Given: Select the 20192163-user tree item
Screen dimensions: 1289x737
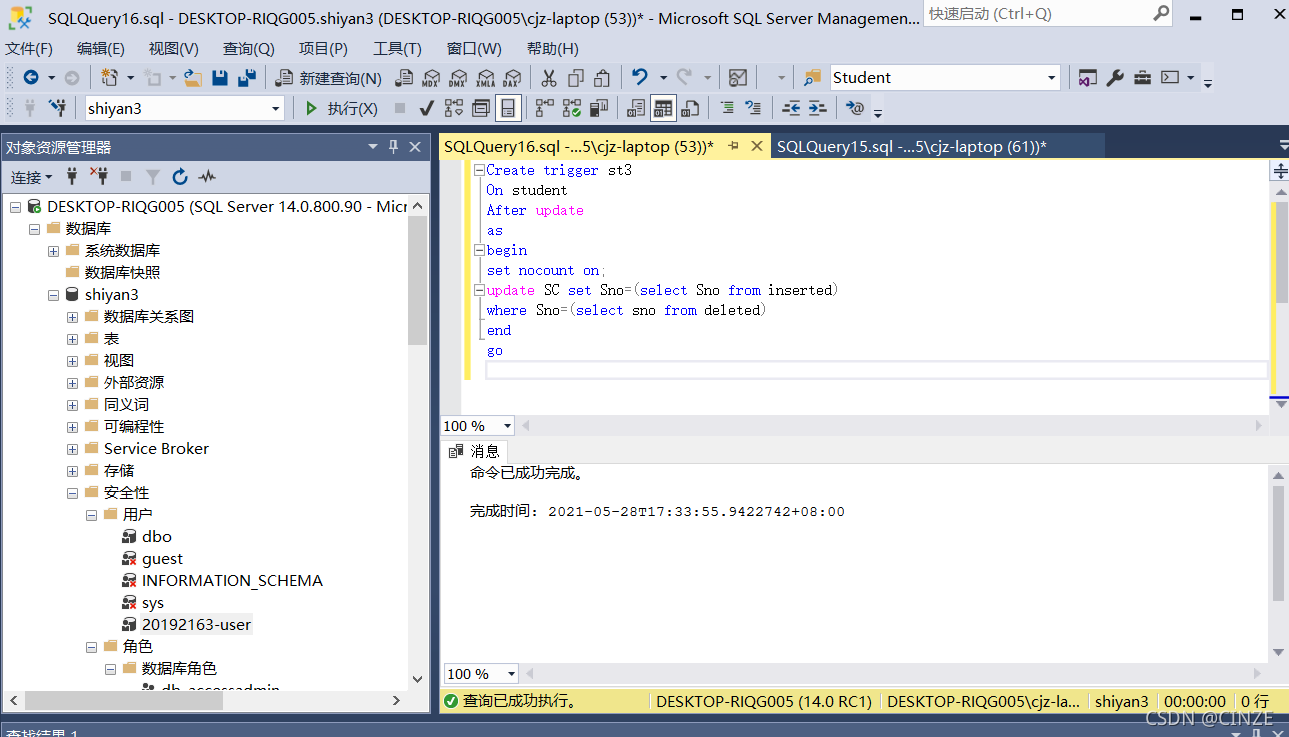Looking at the screenshot, I should (196, 625).
